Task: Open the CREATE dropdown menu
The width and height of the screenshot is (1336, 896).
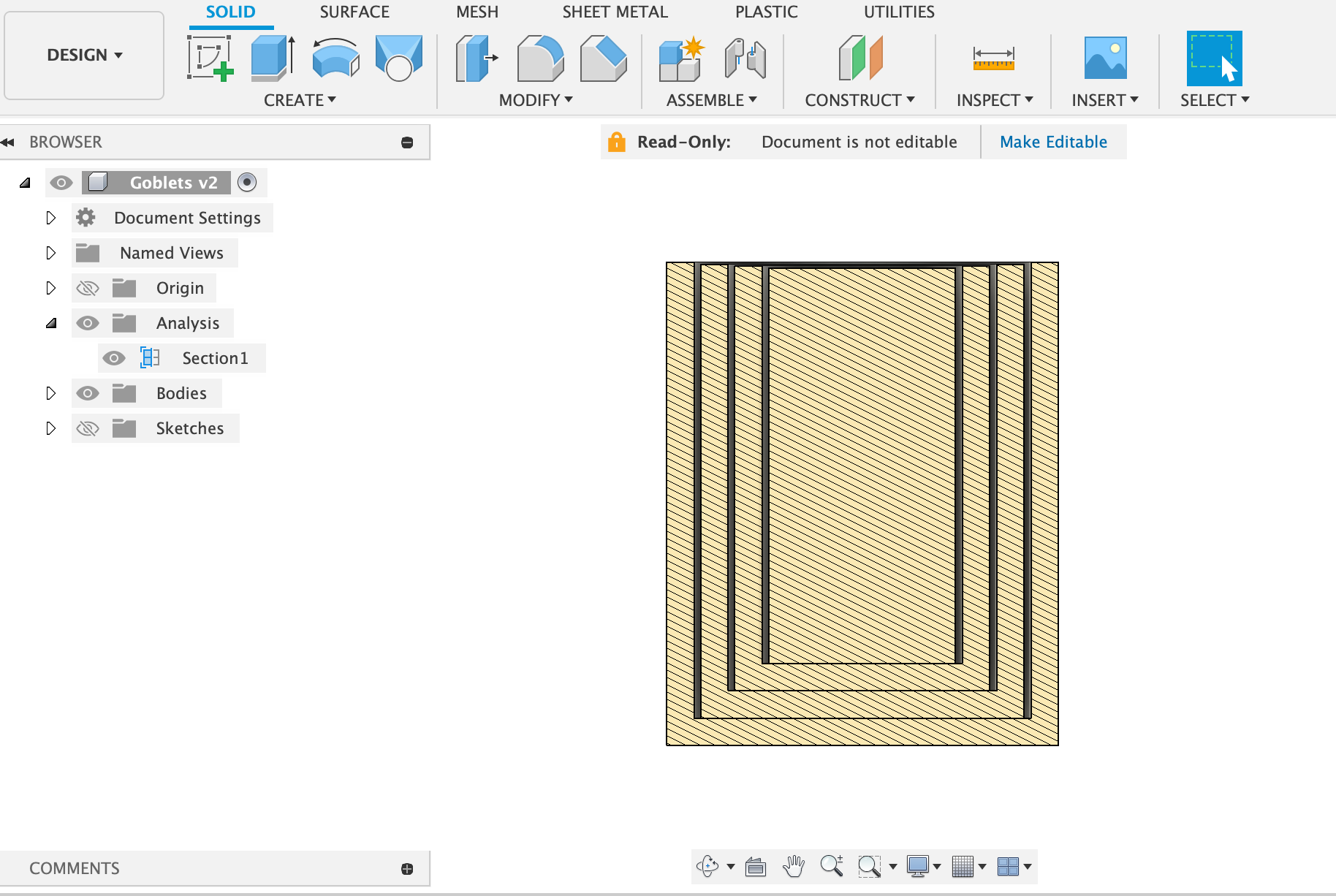Action: pos(299,100)
